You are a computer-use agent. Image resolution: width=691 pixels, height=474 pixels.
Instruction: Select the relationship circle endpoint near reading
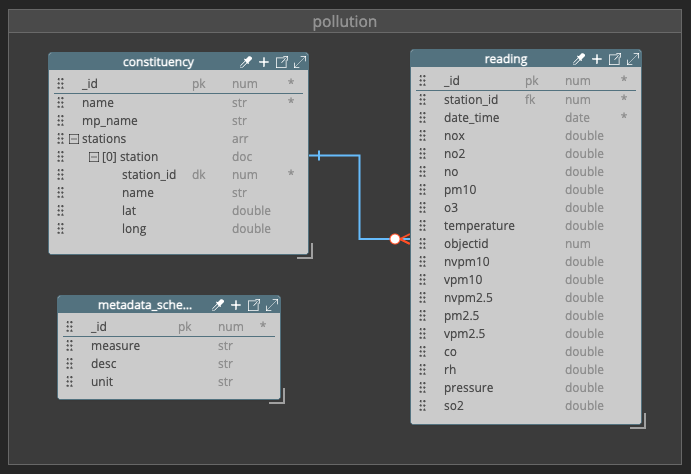(395, 239)
